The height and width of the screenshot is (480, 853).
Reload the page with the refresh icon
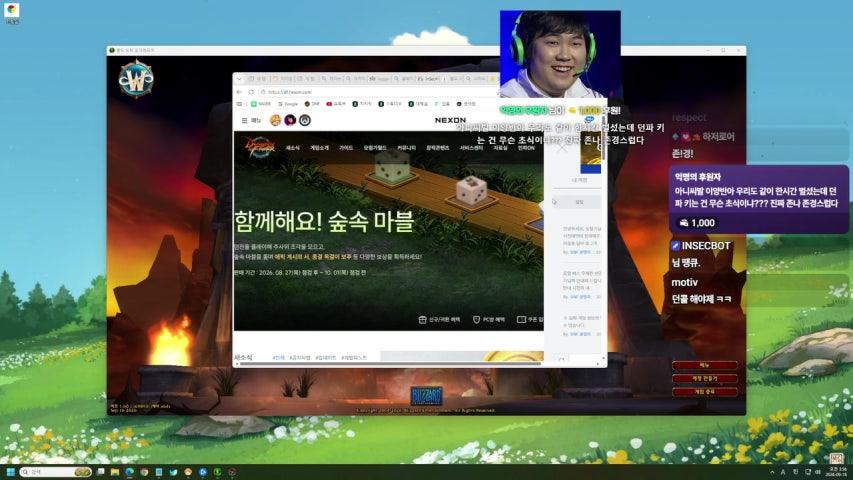click(251, 92)
